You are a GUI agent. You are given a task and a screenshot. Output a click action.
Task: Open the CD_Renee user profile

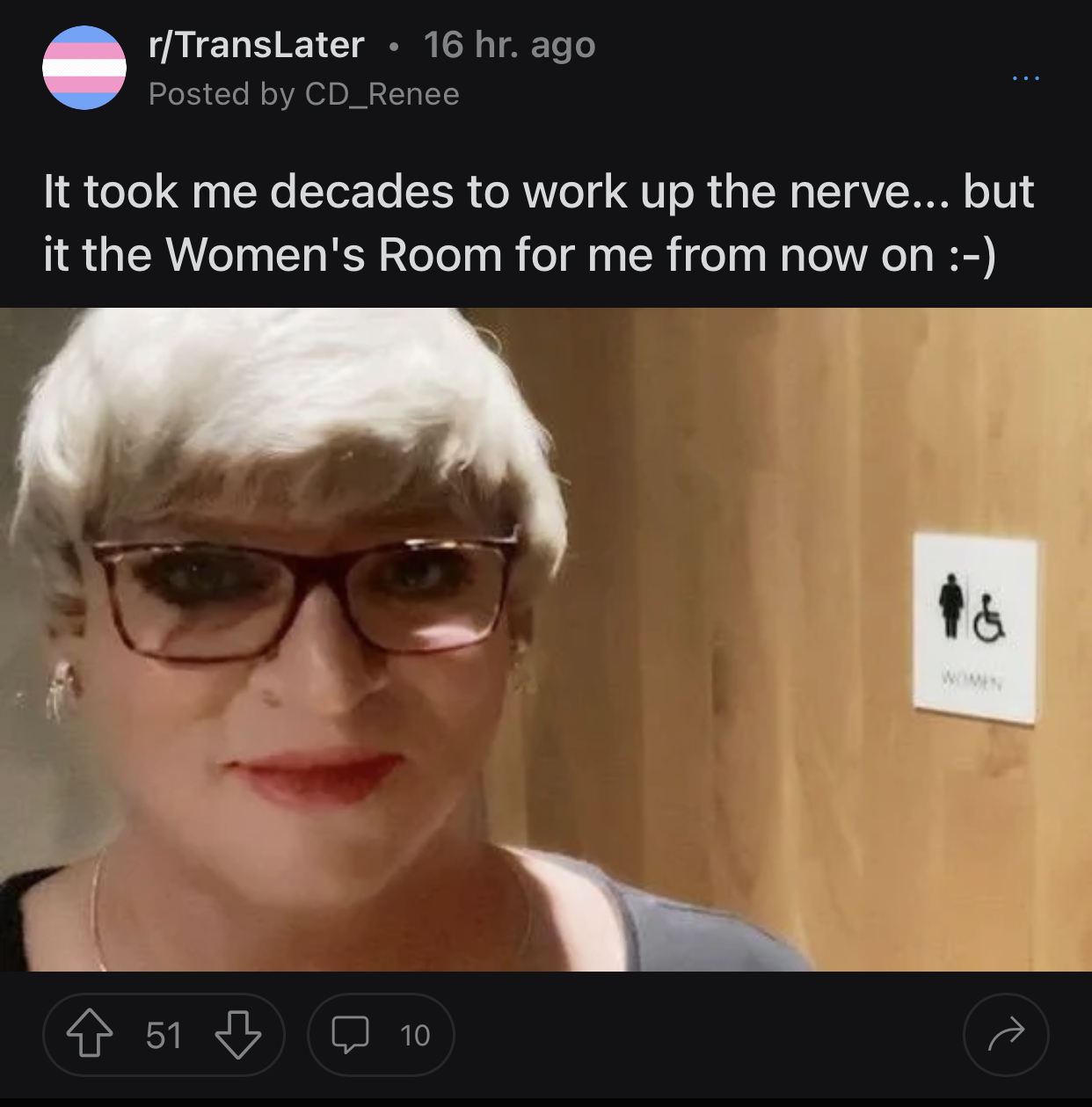tap(382, 94)
